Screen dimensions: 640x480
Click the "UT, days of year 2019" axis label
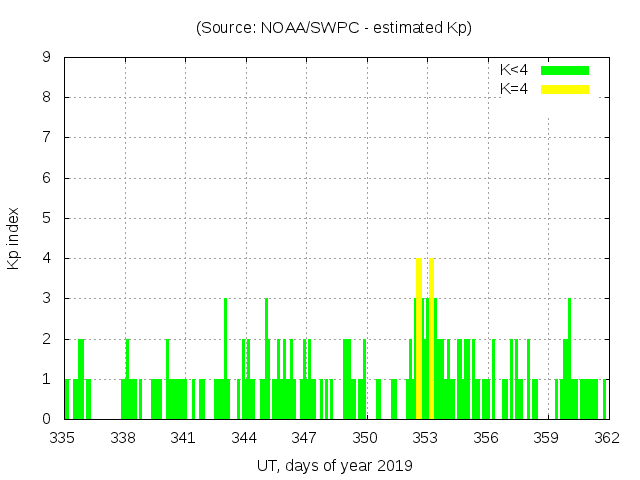pyautogui.click(x=334, y=465)
